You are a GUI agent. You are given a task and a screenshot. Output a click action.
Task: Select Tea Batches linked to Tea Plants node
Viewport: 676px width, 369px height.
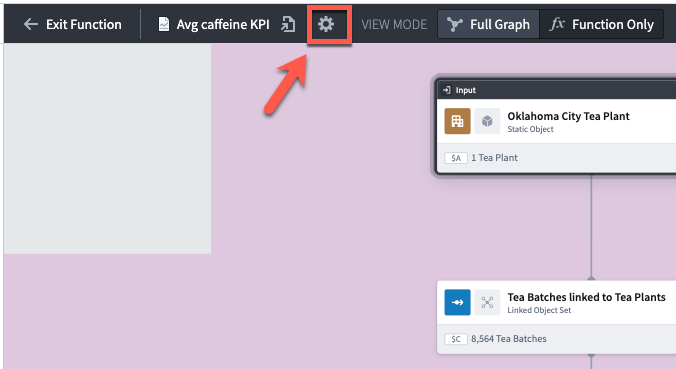[586, 297]
